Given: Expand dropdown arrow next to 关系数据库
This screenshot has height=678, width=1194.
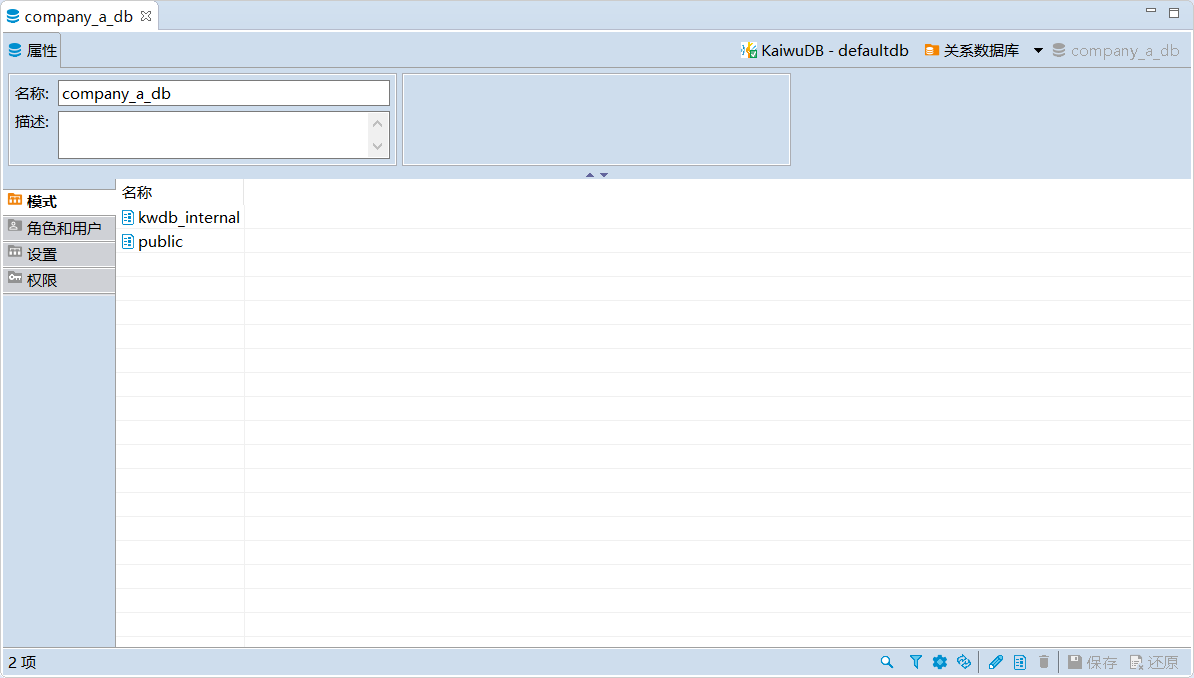Looking at the screenshot, I should (1038, 51).
